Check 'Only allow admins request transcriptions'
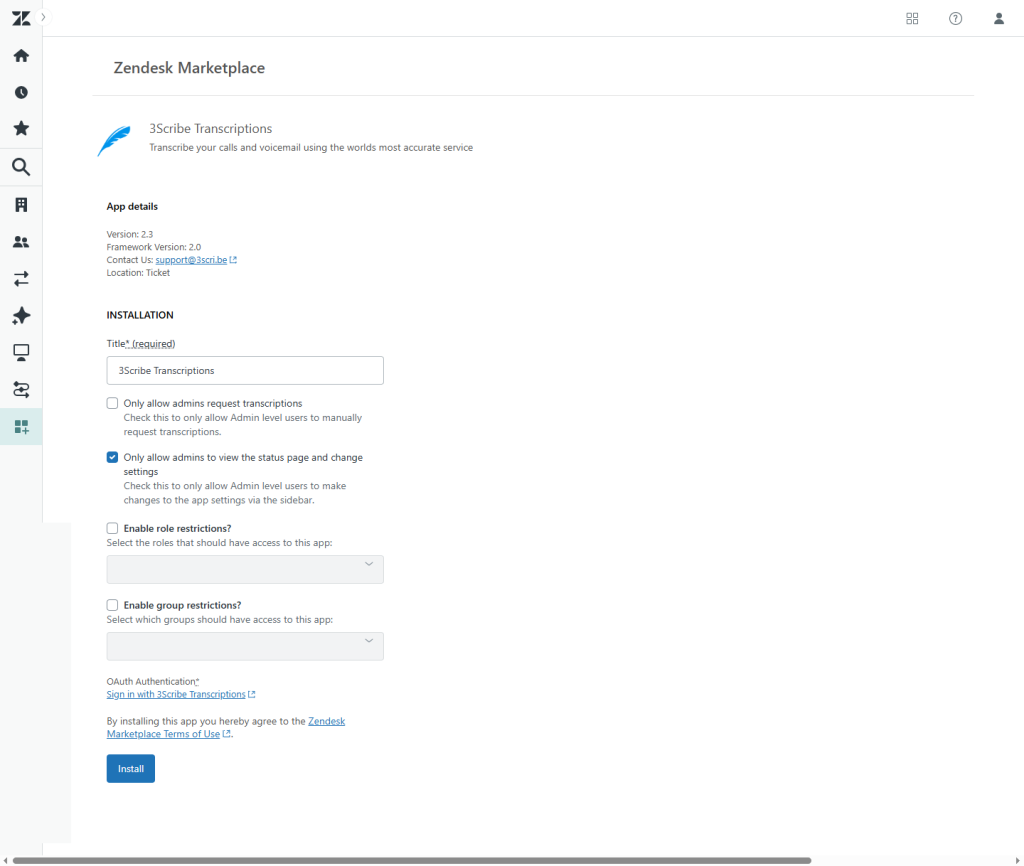This screenshot has height=866, width=1024. (x=112, y=403)
